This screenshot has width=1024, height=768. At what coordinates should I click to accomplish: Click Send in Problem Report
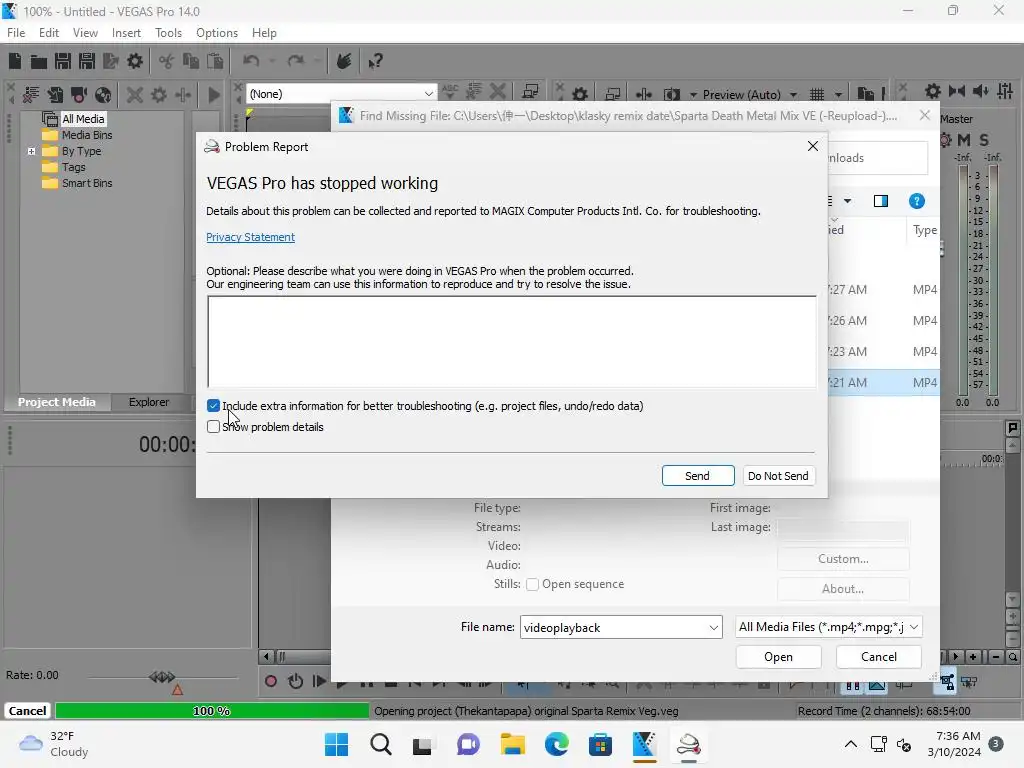(x=697, y=475)
